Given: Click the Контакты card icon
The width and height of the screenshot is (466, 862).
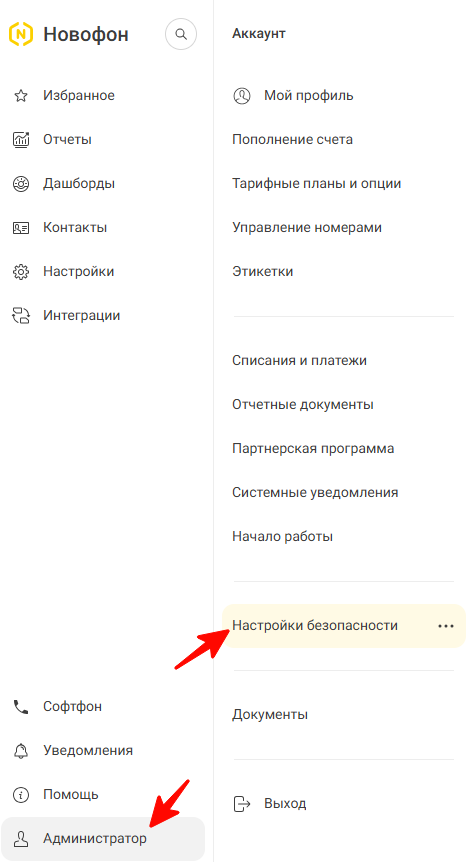Looking at the screenshot, I should coord(21,228).
